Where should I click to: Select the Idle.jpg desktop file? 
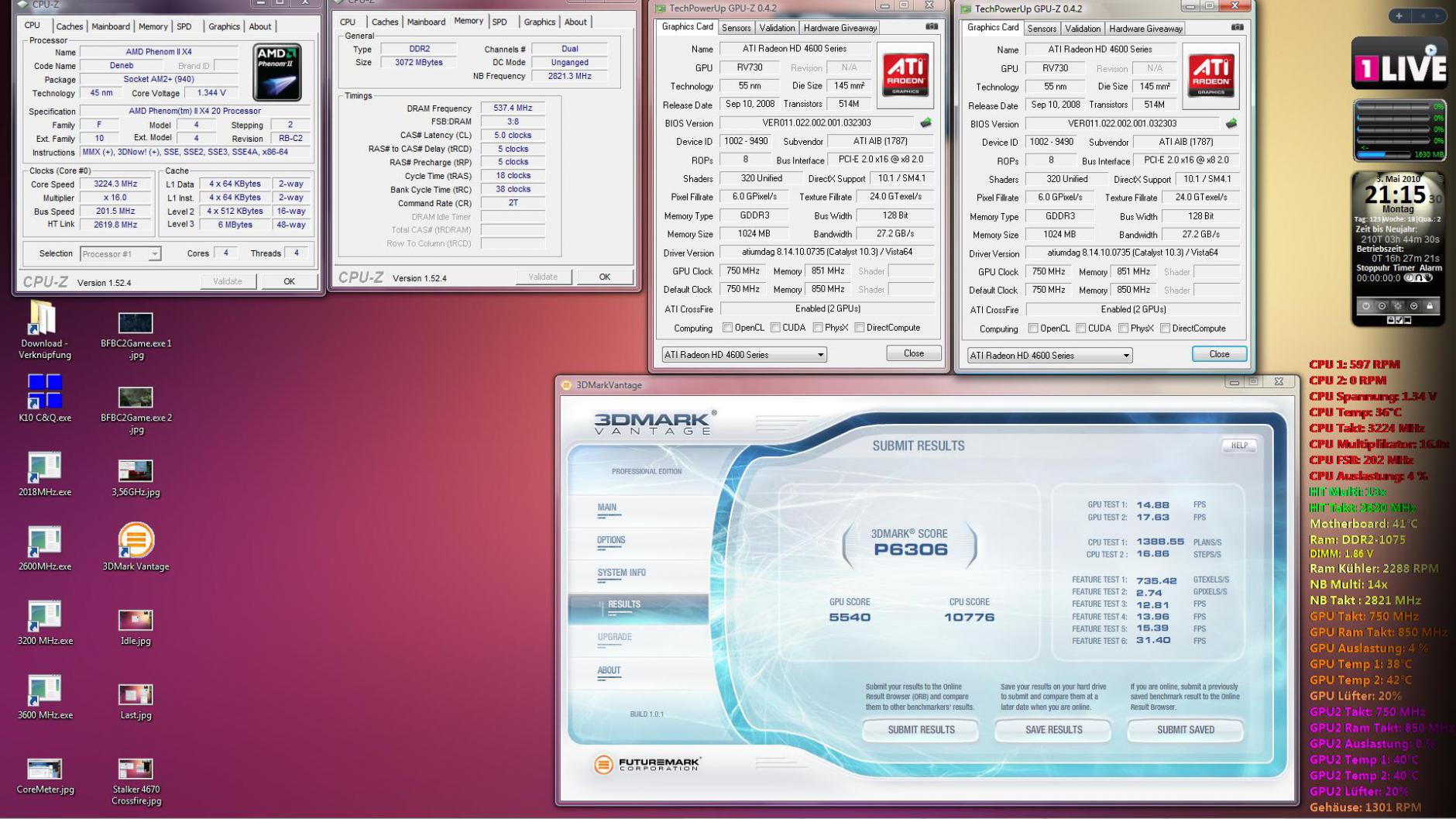point(136,627)
